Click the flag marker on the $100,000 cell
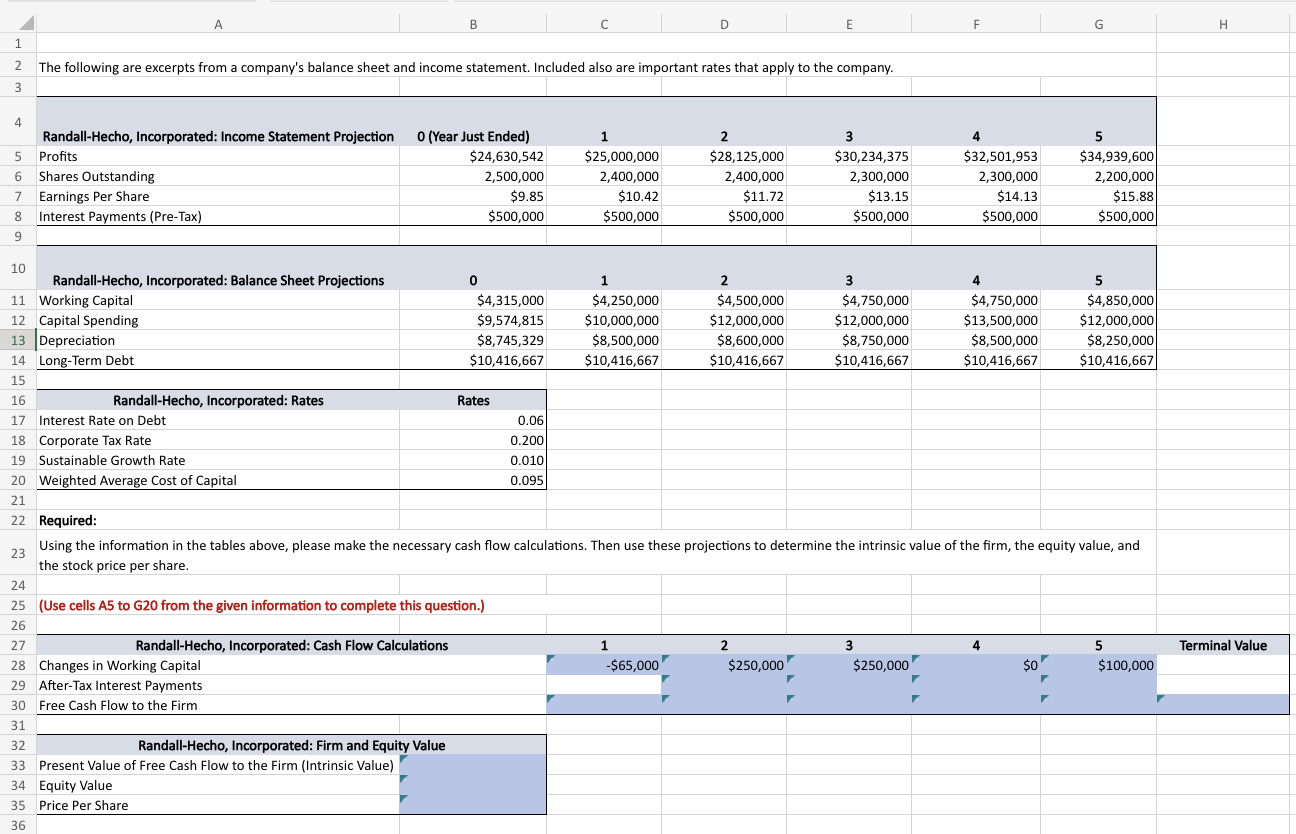 coord(1044,659)
